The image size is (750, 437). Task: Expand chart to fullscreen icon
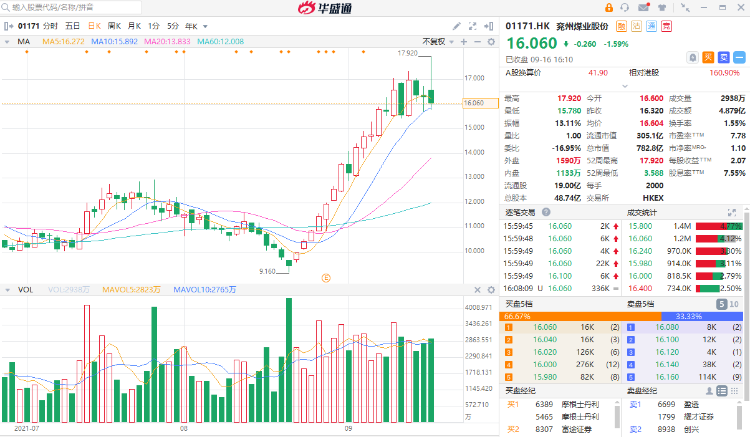473,26
